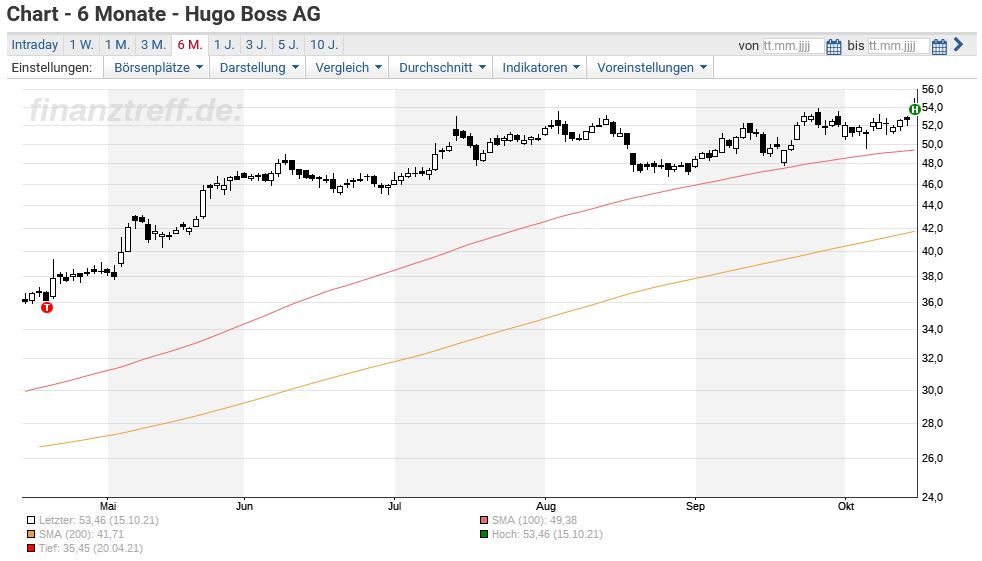
Task: Apply date range with arrow button
Action: (x=958, y=44)
